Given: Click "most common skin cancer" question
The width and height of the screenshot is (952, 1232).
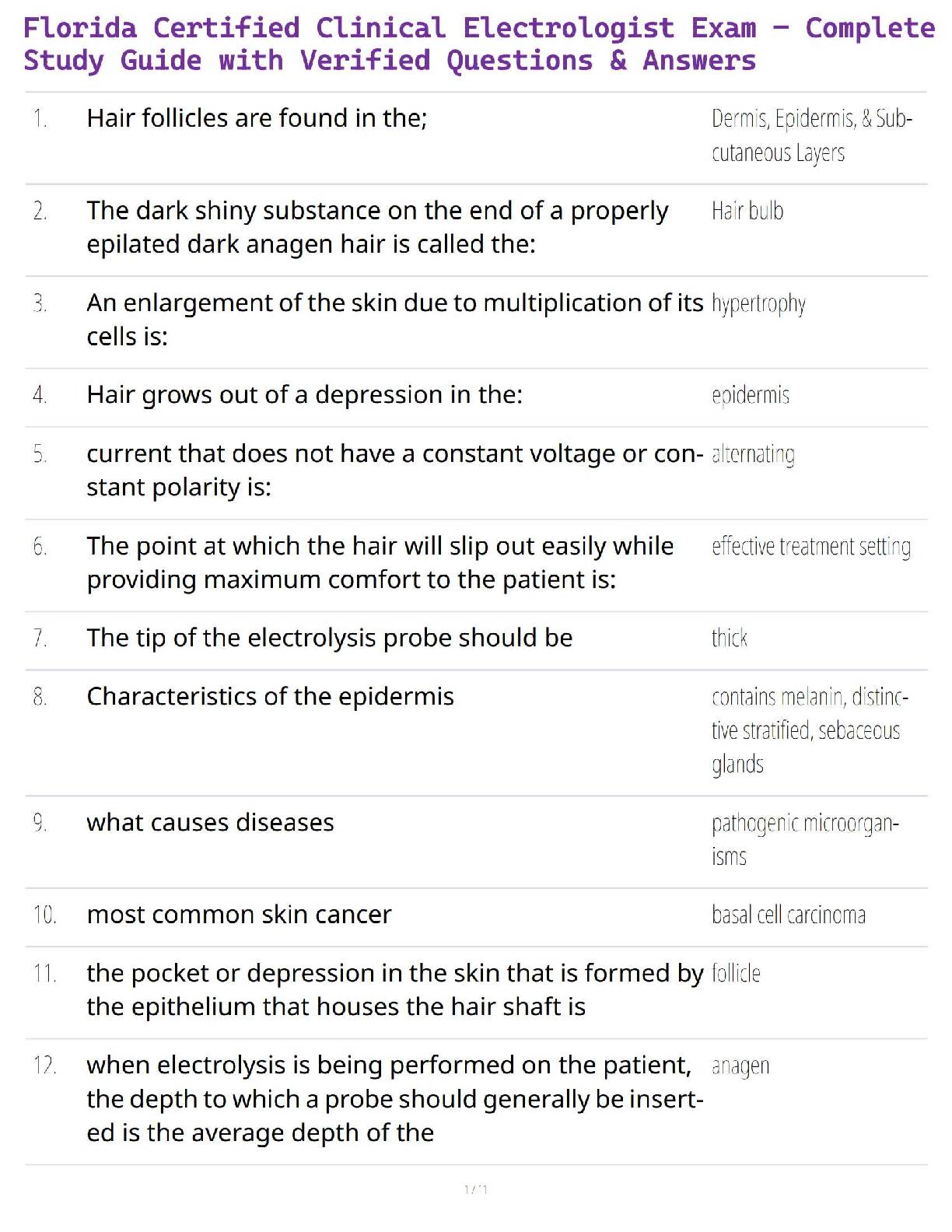Looking at the screenshot, I should [239, 915].
